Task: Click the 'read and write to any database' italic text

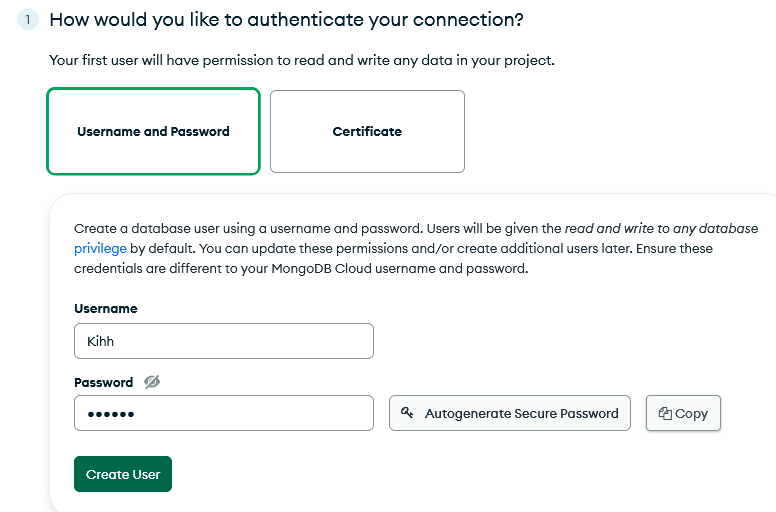Action: 661,229
